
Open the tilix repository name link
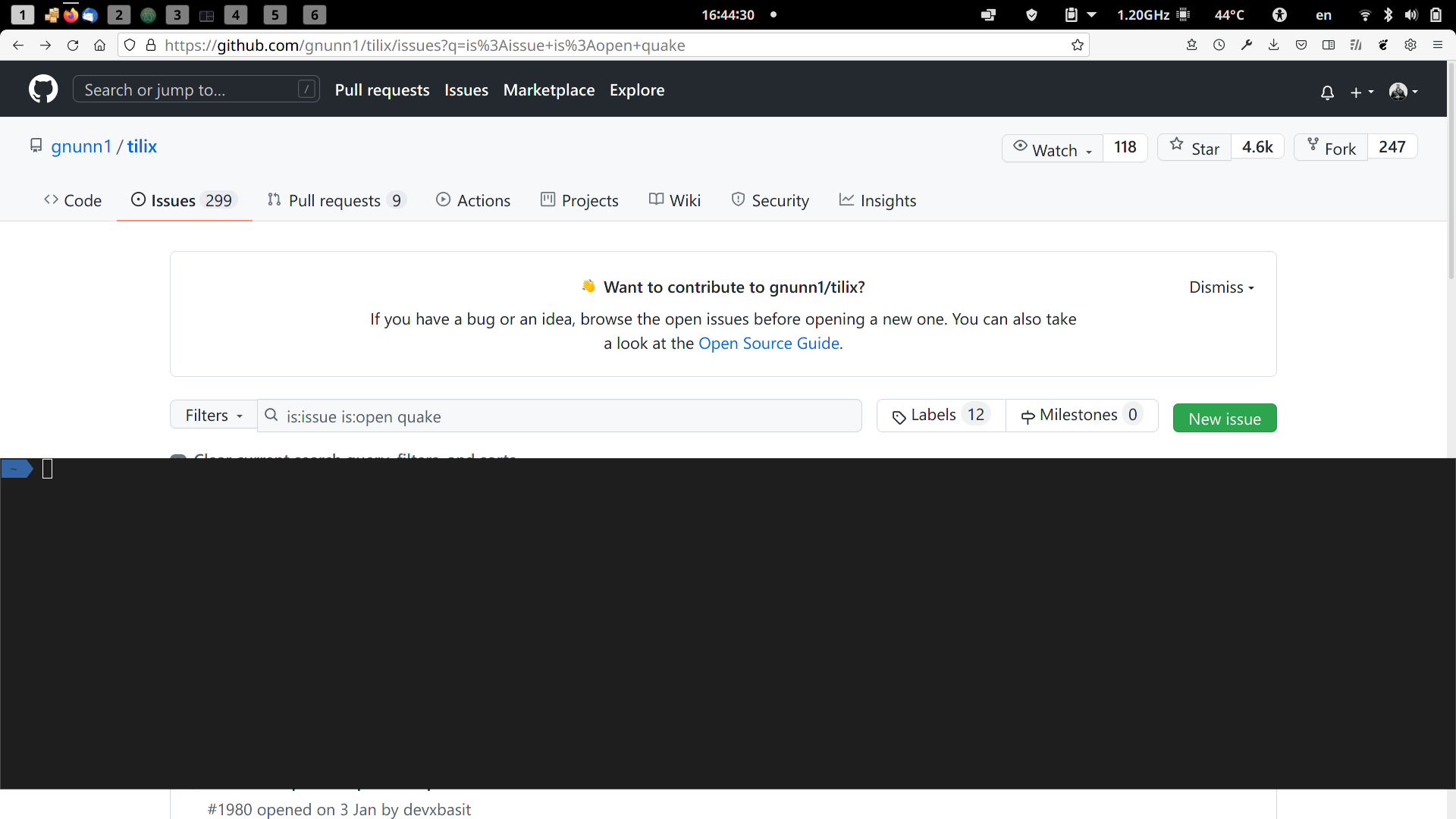coord(142,147)
